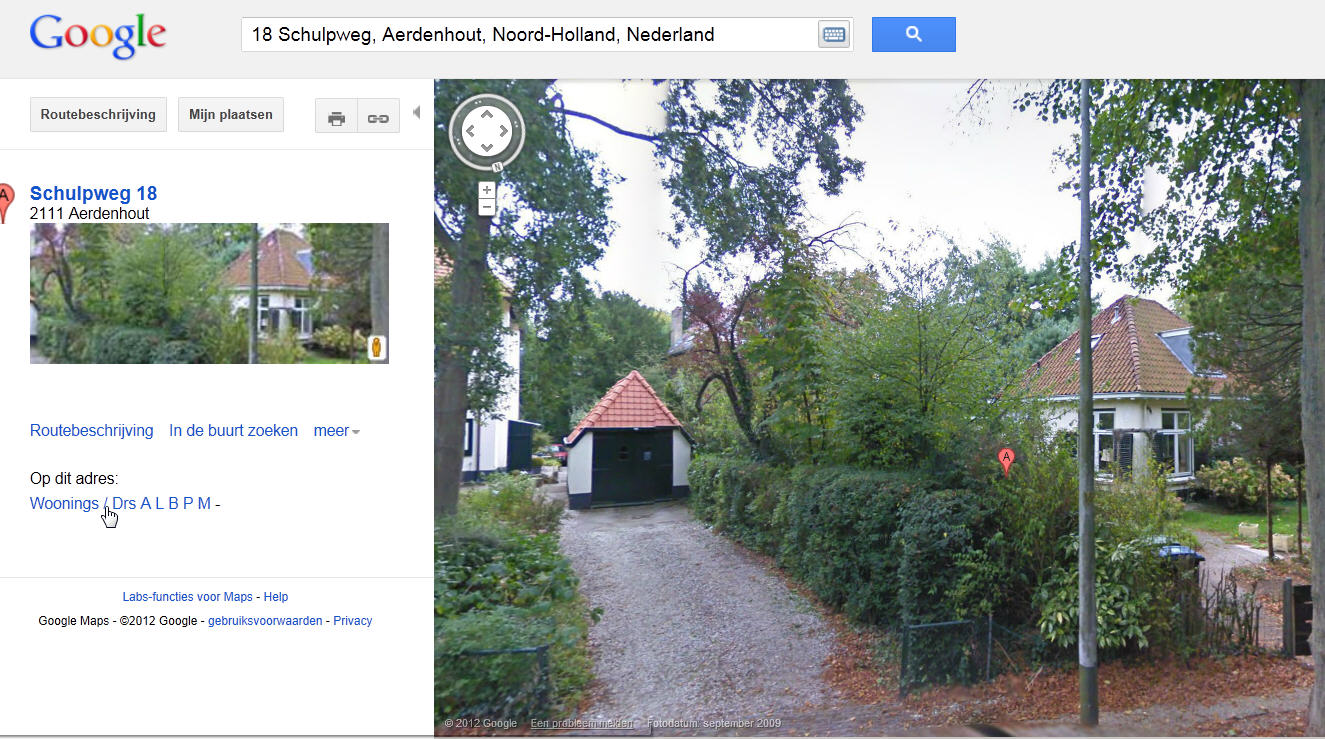
Task: Click into the address search field
Action: tap(530, 35)
